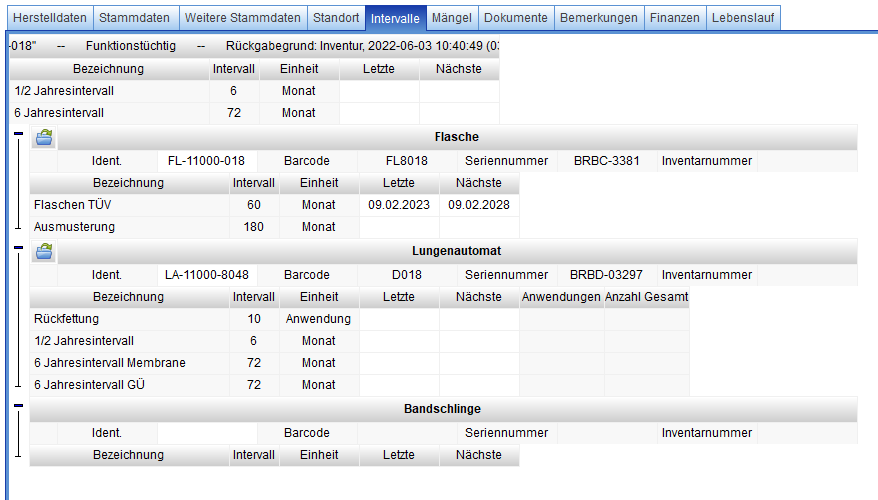This screenshot has width=878, height=500.
Task: Select the Lungenautomat serial number BRBD-03297
Action: [604, 275]
